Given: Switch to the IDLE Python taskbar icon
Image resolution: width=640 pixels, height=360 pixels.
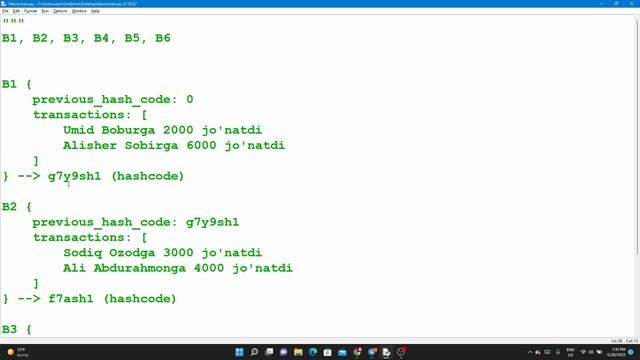Looking at the screenshot, I should pos(387,352).
